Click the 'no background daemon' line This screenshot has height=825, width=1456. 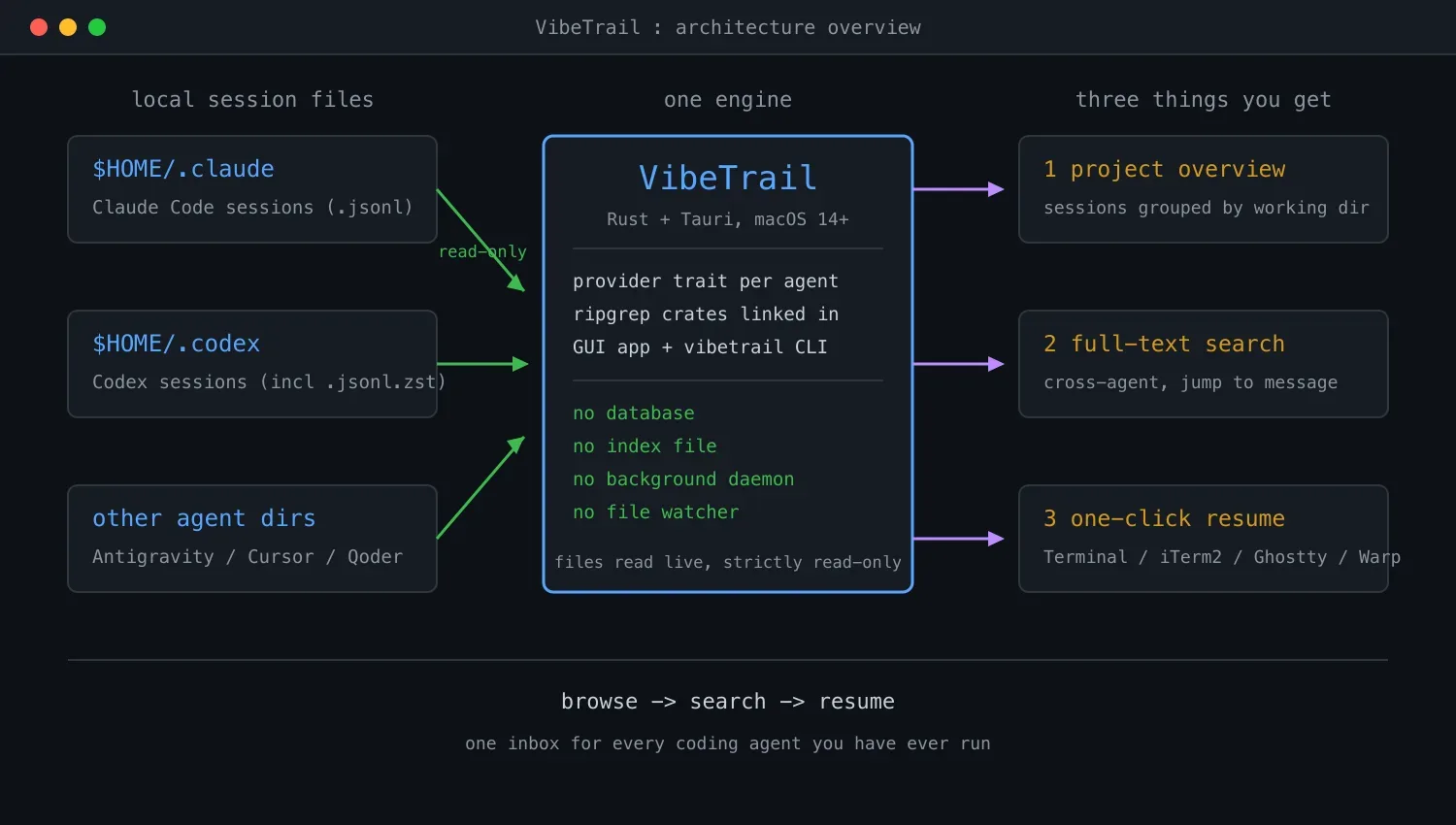point(683,479)
